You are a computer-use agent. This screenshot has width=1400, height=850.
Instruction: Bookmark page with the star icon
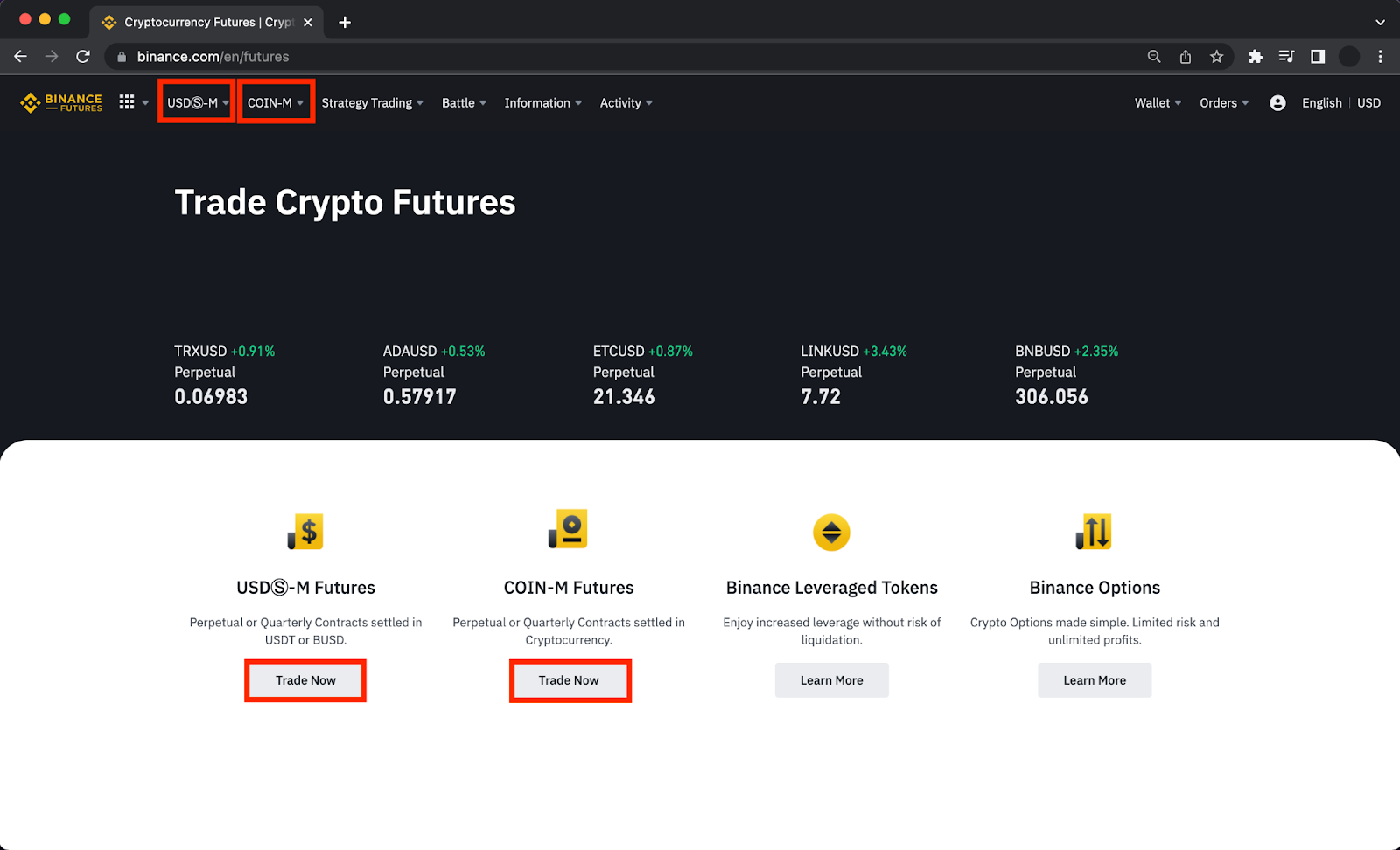(x=1216, y=57)
